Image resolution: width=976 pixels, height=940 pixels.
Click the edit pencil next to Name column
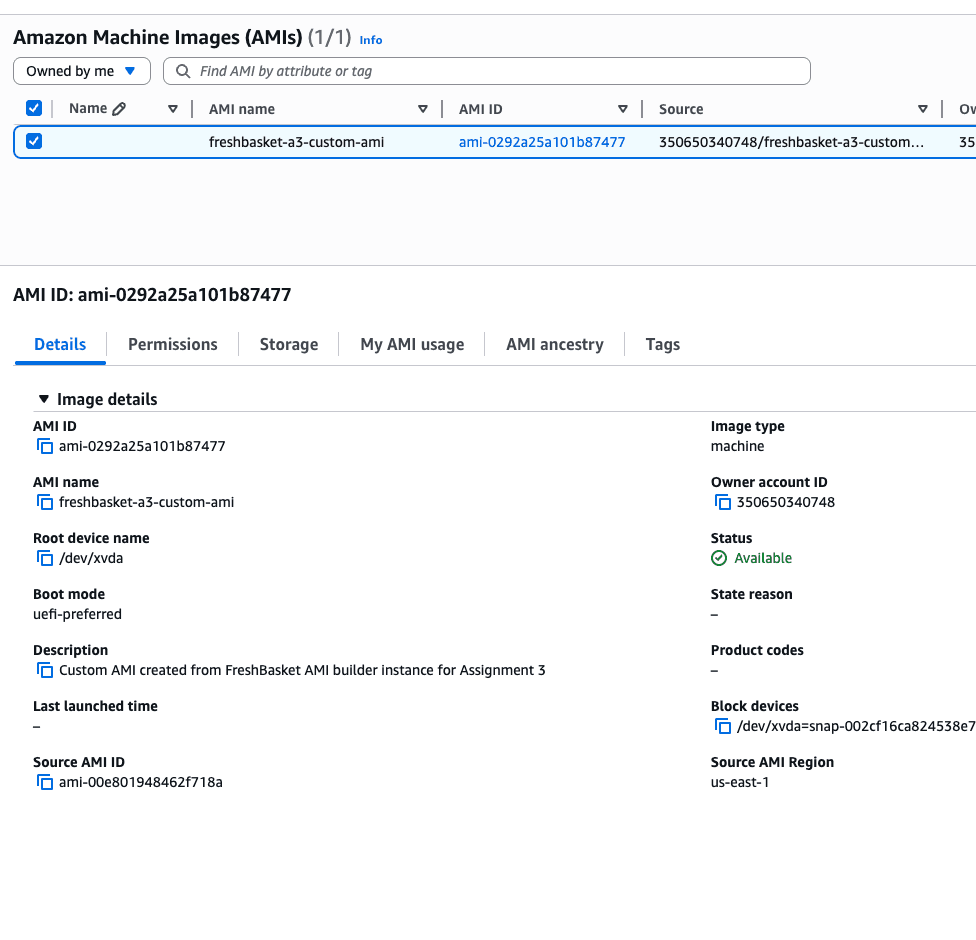[x=119, y=109]
